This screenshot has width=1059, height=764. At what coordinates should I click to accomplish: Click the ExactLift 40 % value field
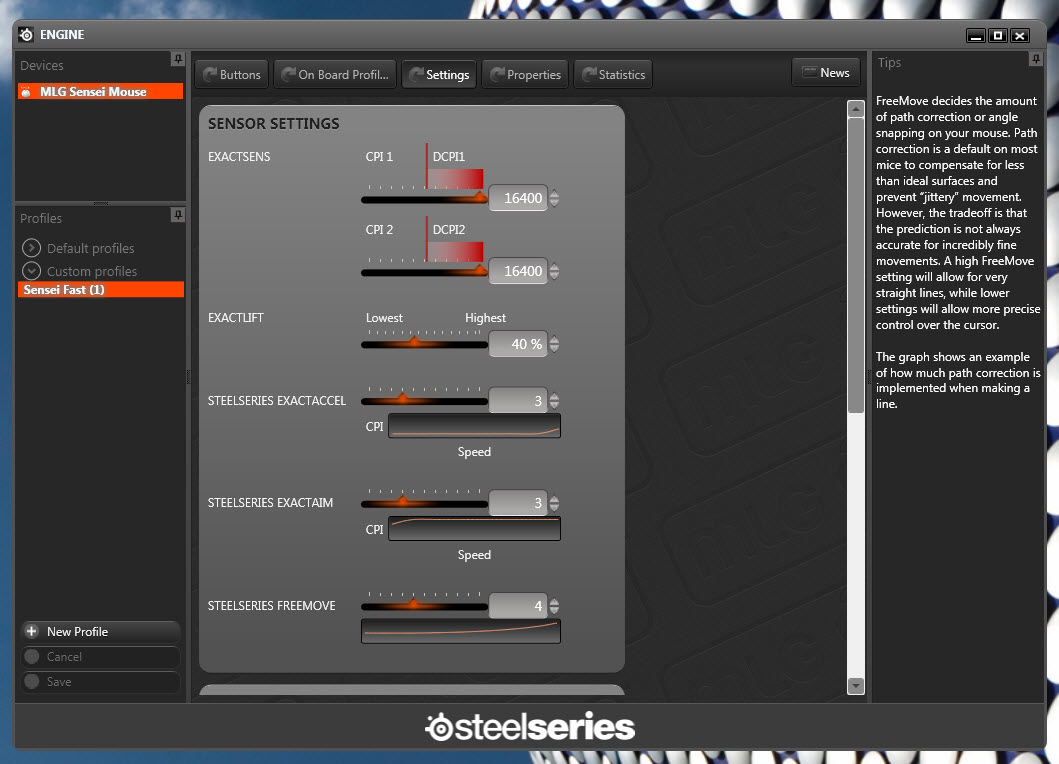click(518, 344)
